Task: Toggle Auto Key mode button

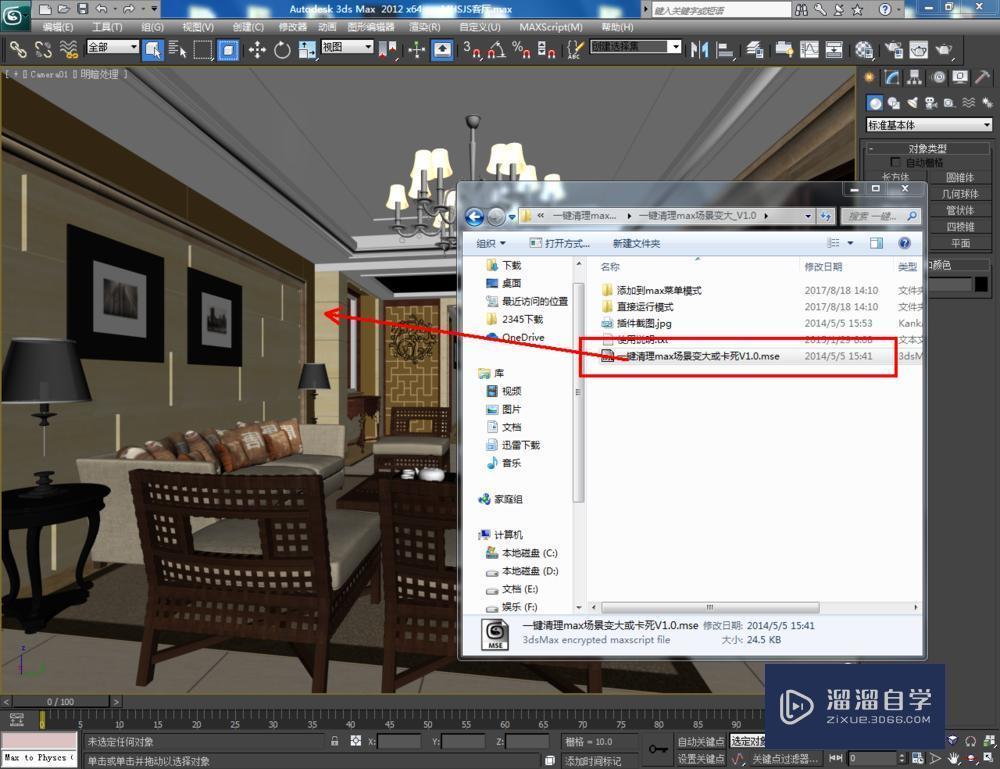Action: 700,742
